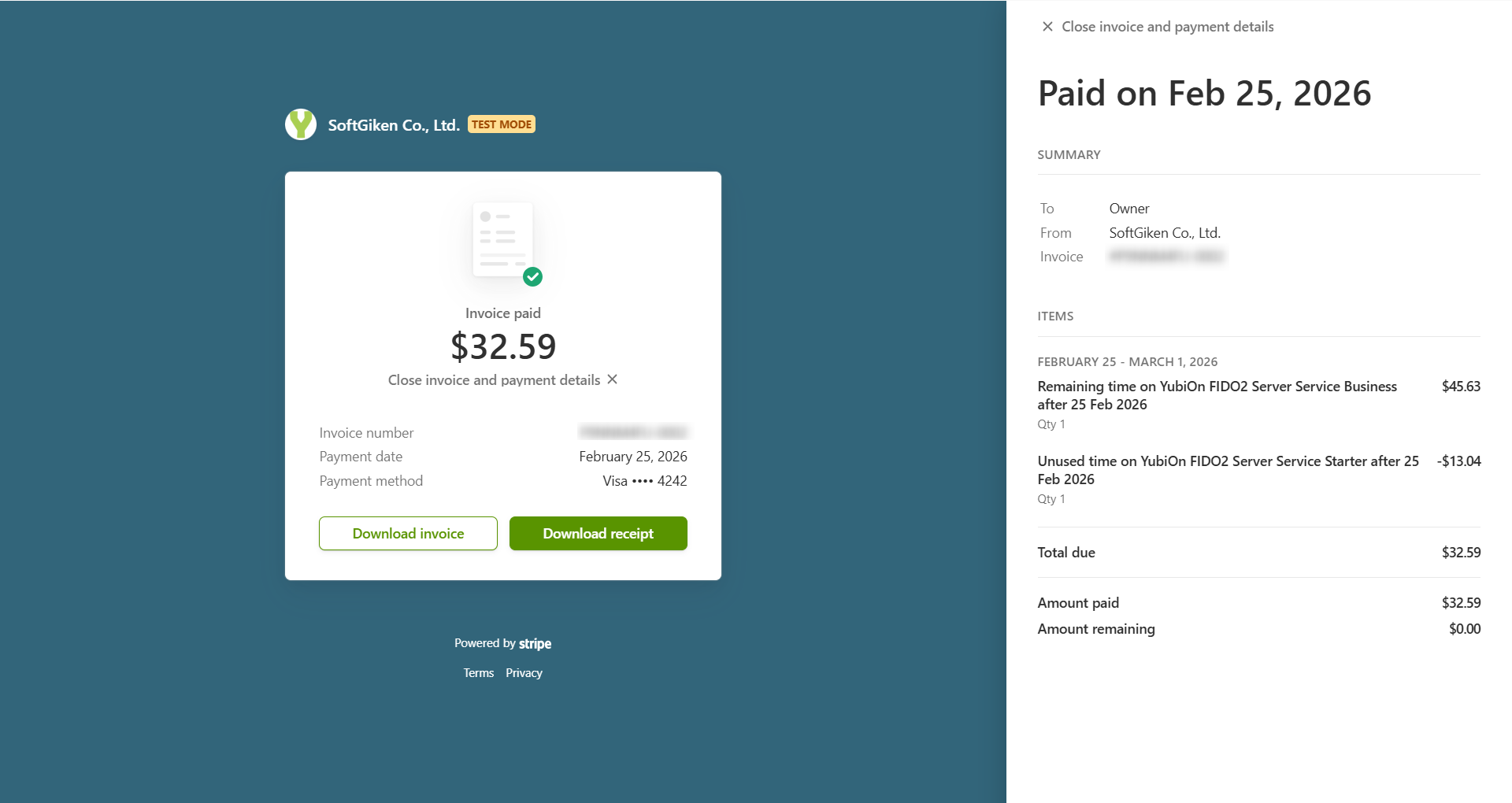This screenshot has height=803, width=1512.
Task: Open the Privacy link
Action: (x=524, y=673)
